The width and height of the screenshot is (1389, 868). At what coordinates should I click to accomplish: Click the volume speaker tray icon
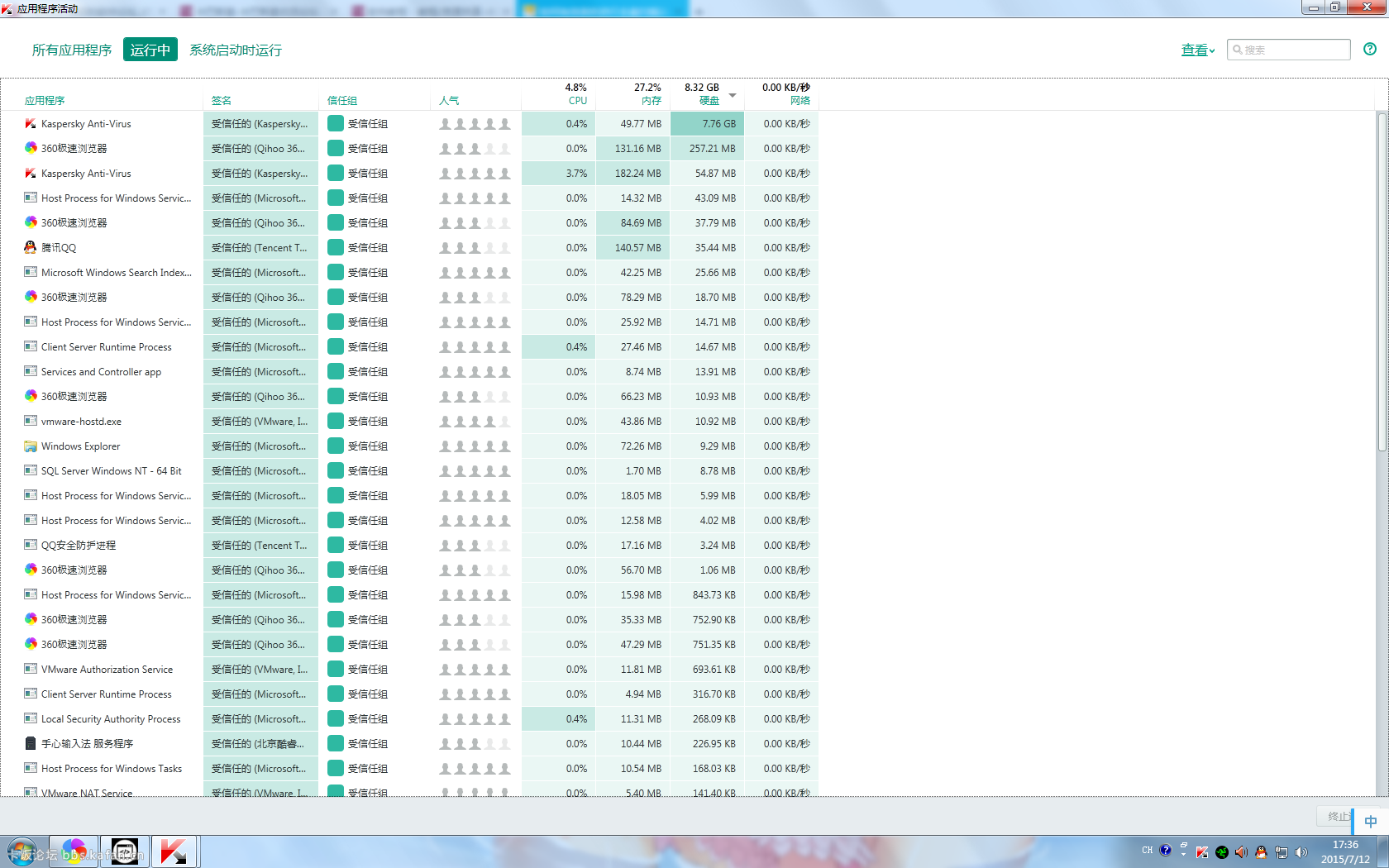point(1301,851)
